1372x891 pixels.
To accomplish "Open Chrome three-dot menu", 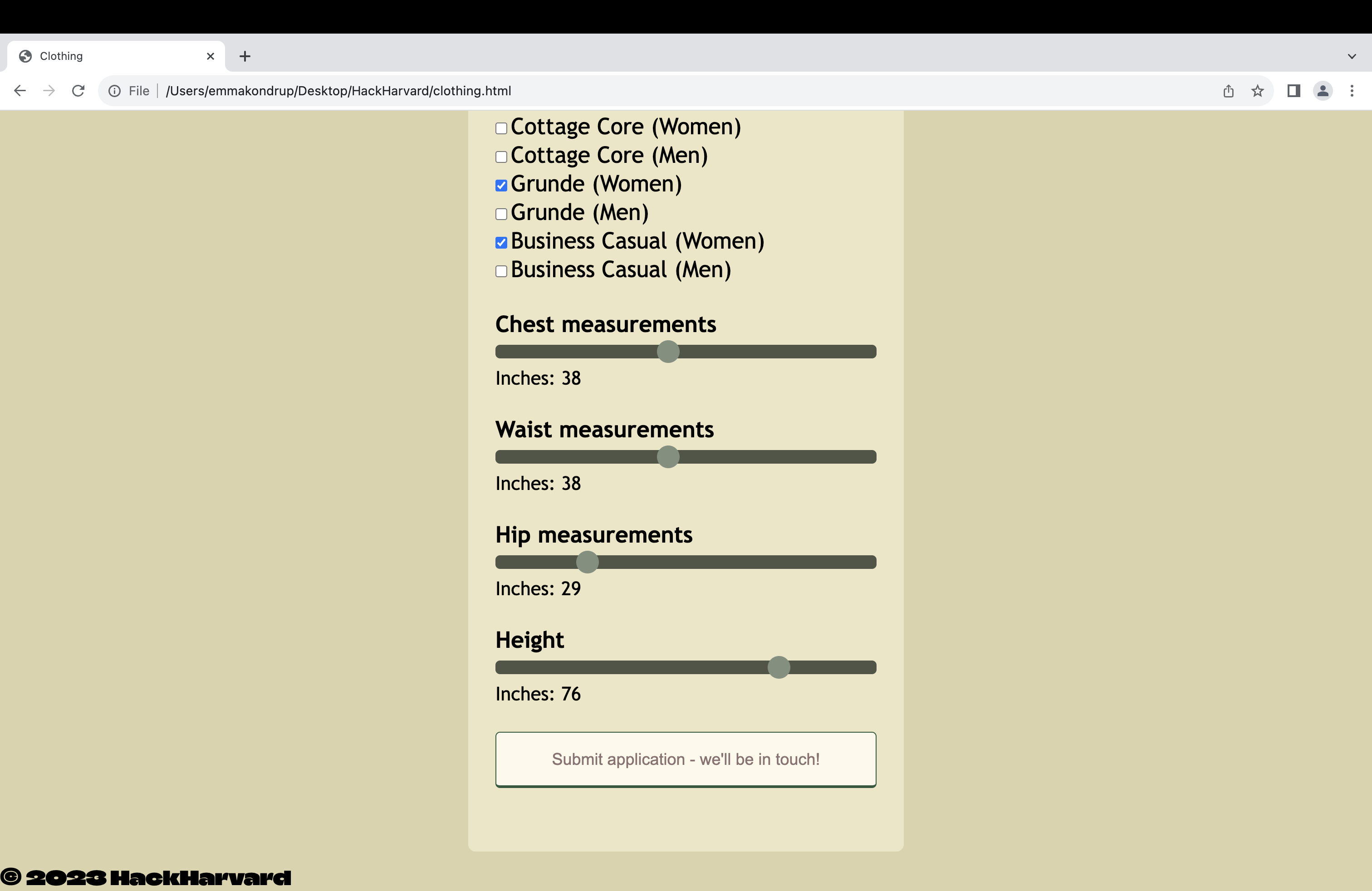I will (x=1352, y=90).
